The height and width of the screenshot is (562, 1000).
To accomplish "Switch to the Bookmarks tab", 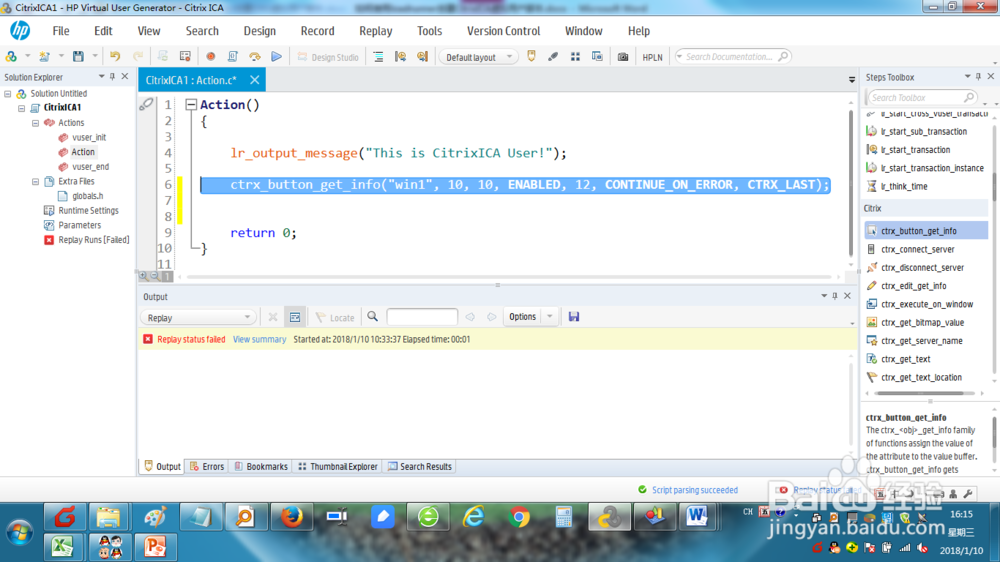I will 261,466.
